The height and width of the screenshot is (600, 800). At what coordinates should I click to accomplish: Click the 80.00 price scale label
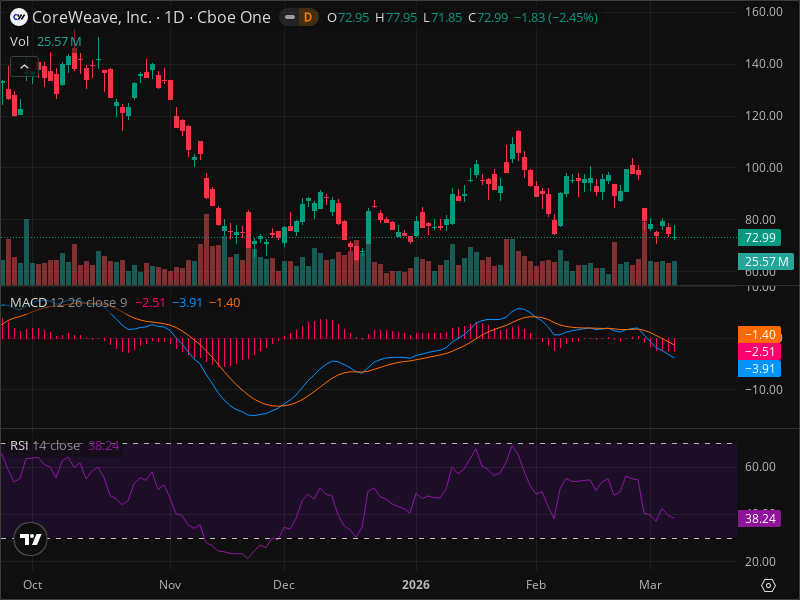tap(760, 219)
